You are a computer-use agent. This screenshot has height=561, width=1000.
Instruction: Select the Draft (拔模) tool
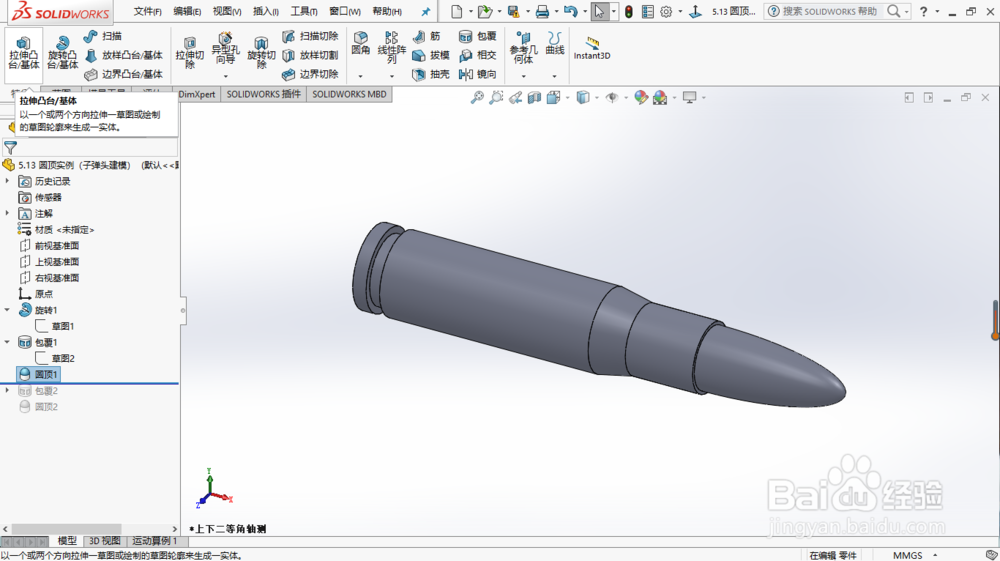[431, 55]
